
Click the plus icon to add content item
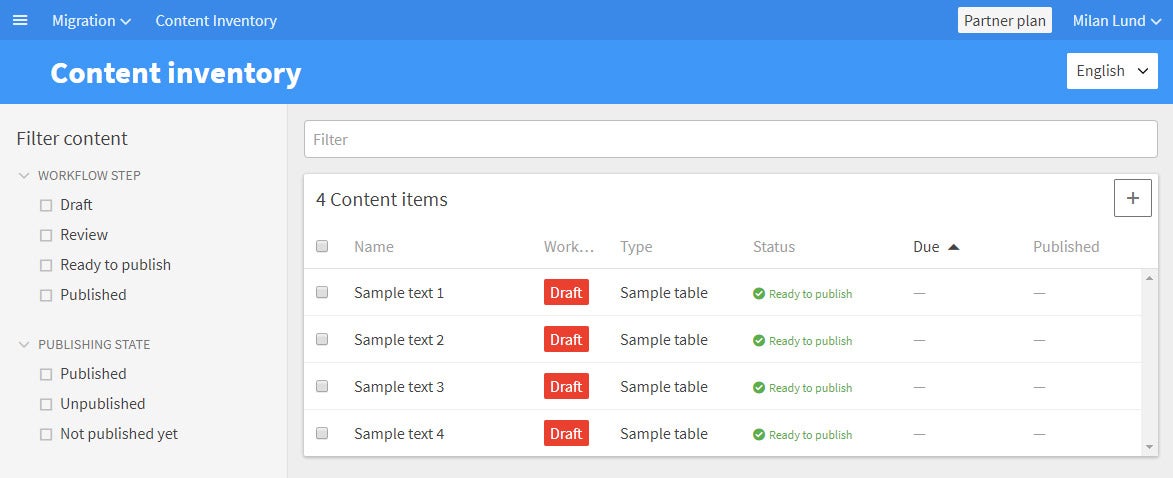tap(1133, 198)
